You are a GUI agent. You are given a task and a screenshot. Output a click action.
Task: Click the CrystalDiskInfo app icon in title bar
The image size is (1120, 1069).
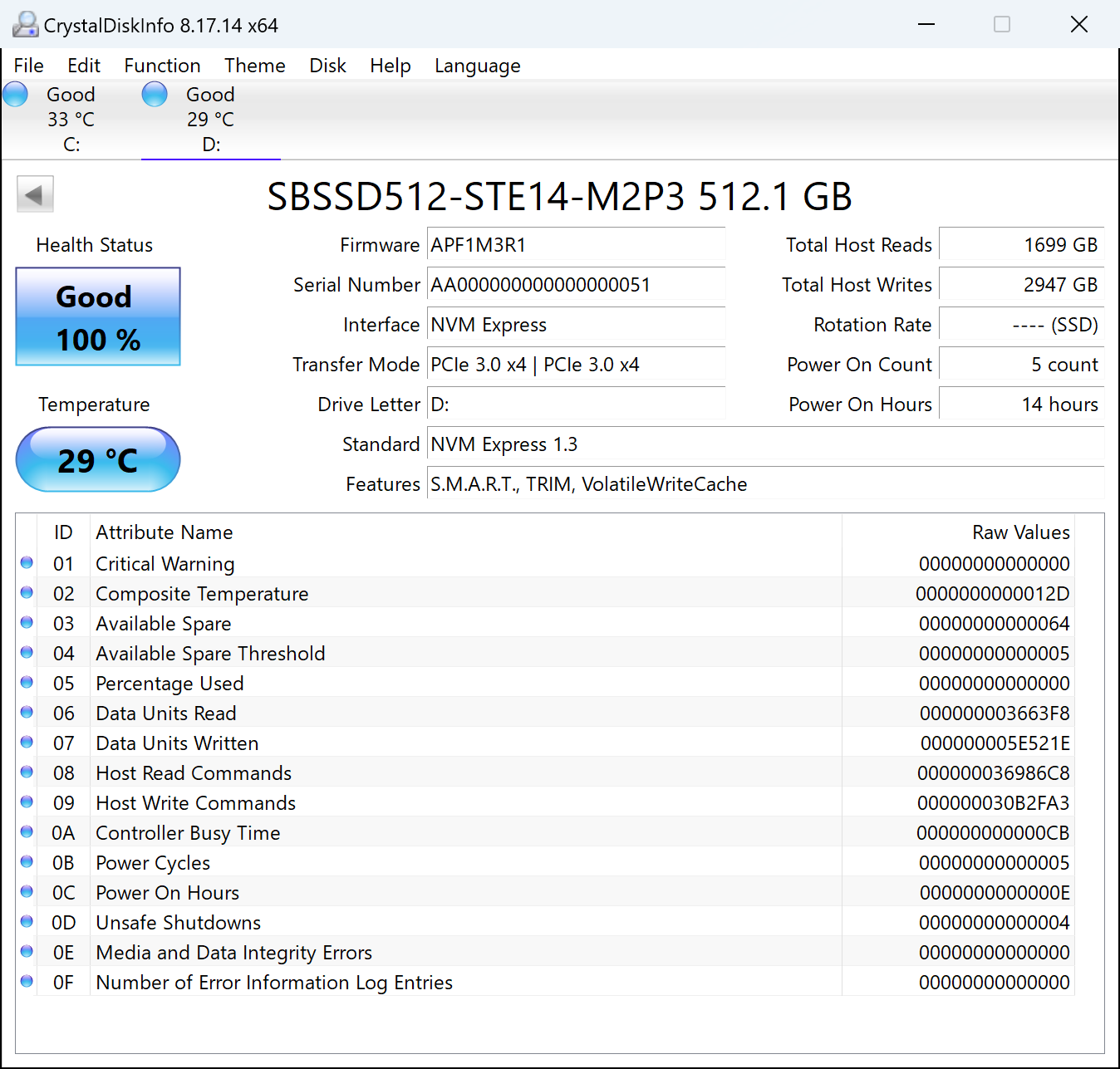tap(25, 25)
